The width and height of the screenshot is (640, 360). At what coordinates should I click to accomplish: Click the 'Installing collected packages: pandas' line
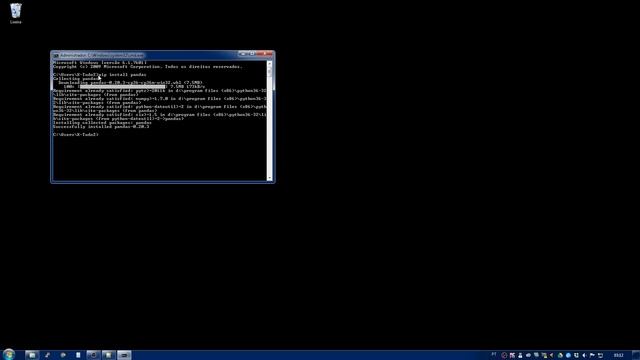(102, 122)
